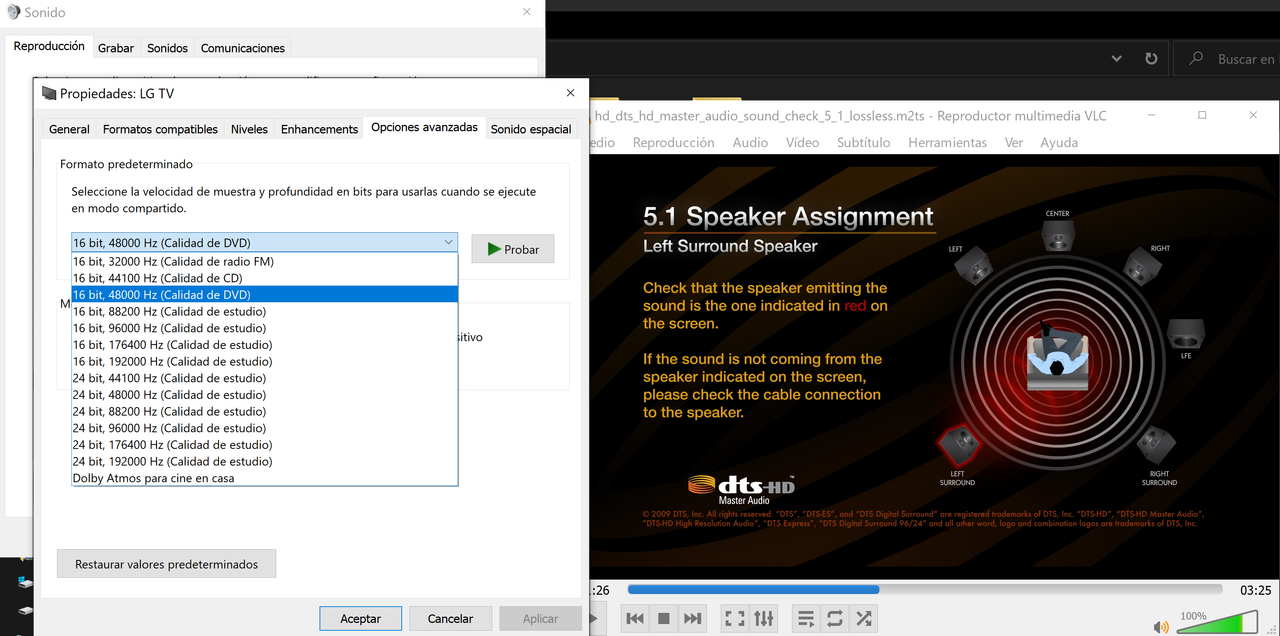Click the Probar test button
Image resolution: width=1280 pixels, height=636 pixels.
click(512, 249)
